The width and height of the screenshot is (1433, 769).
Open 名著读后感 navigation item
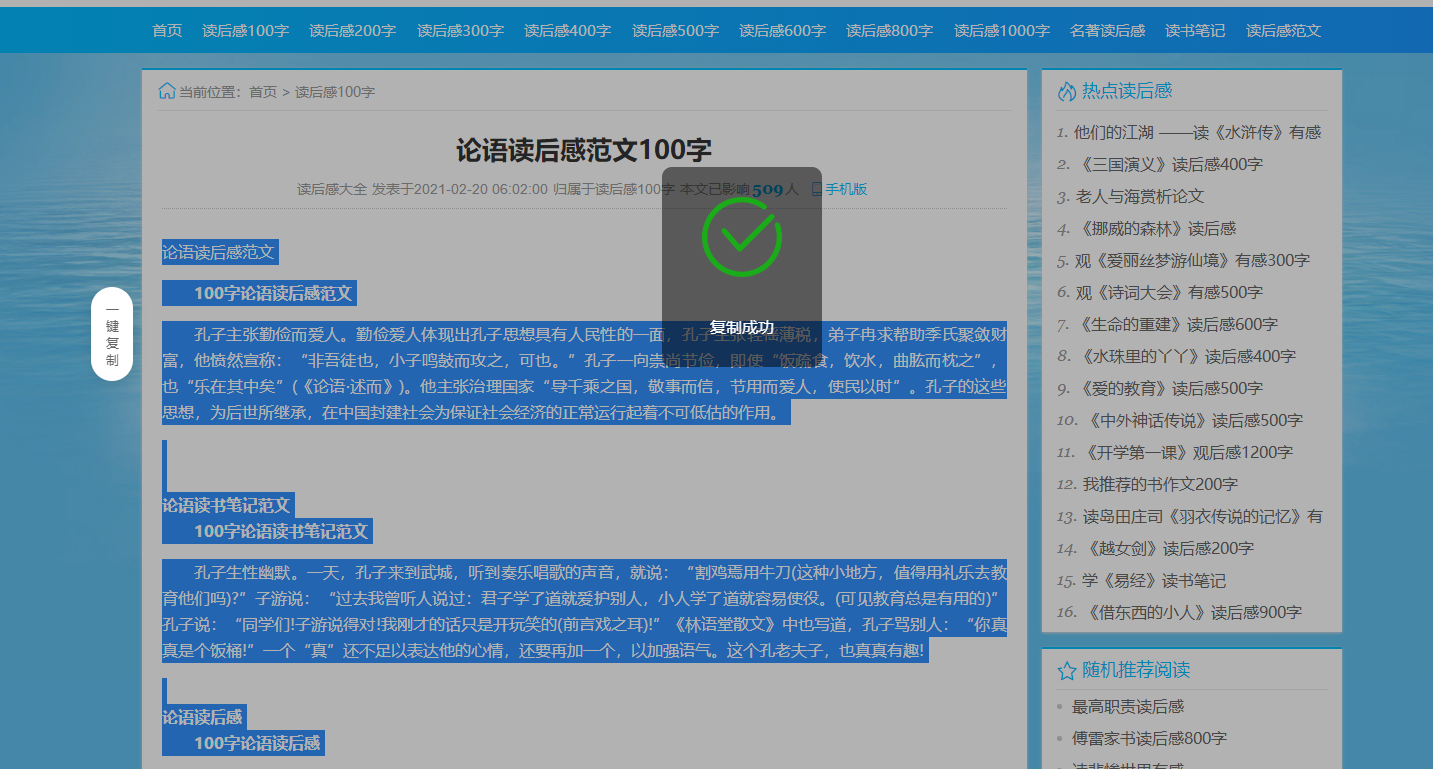tap(1108, 31)
